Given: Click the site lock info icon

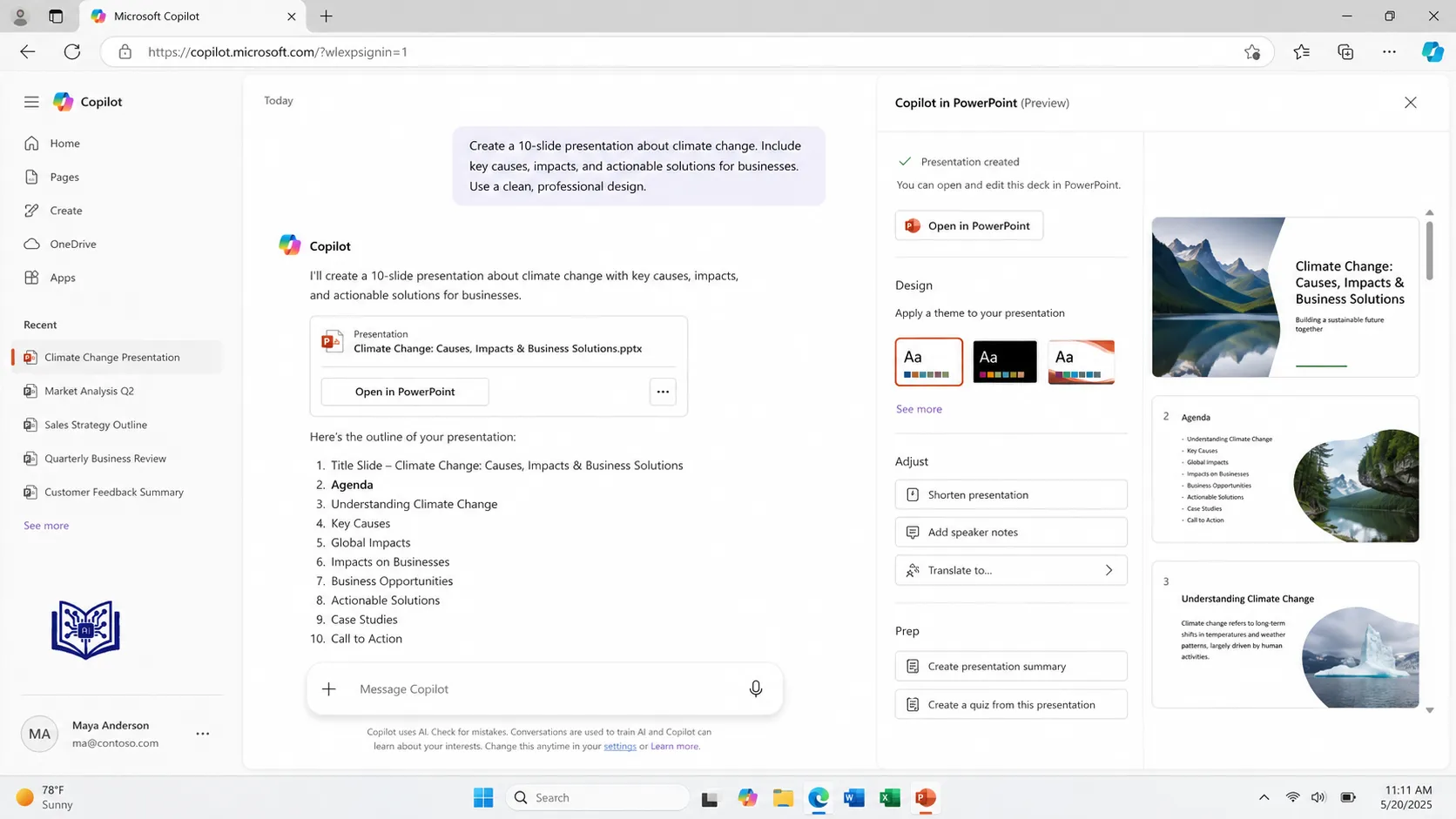Looking at the screenshot, I should (125, 51).
